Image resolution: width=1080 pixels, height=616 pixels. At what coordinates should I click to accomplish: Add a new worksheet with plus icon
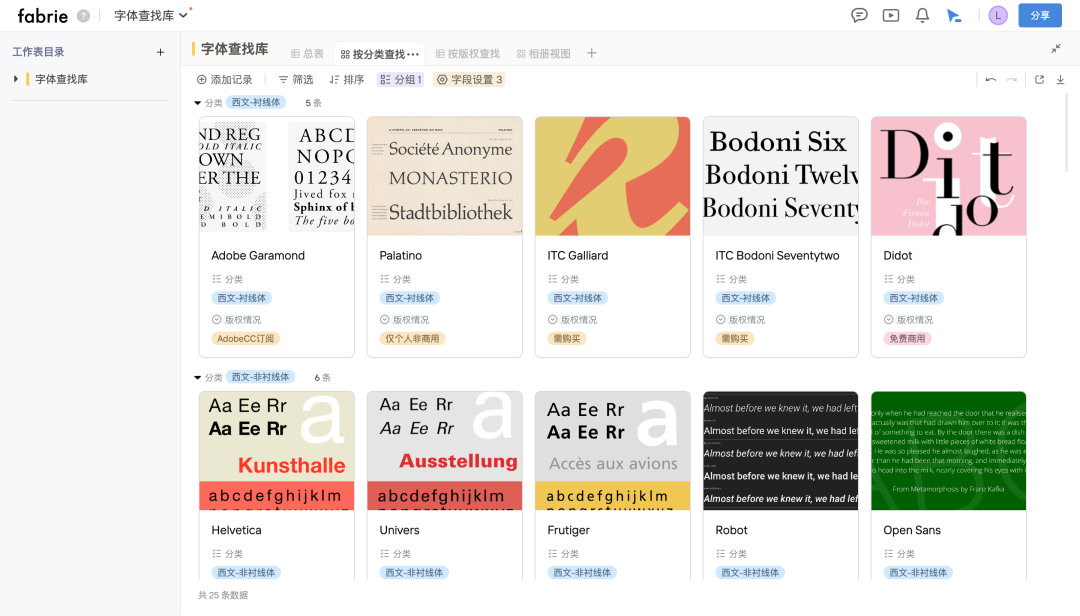pos(160,52)
